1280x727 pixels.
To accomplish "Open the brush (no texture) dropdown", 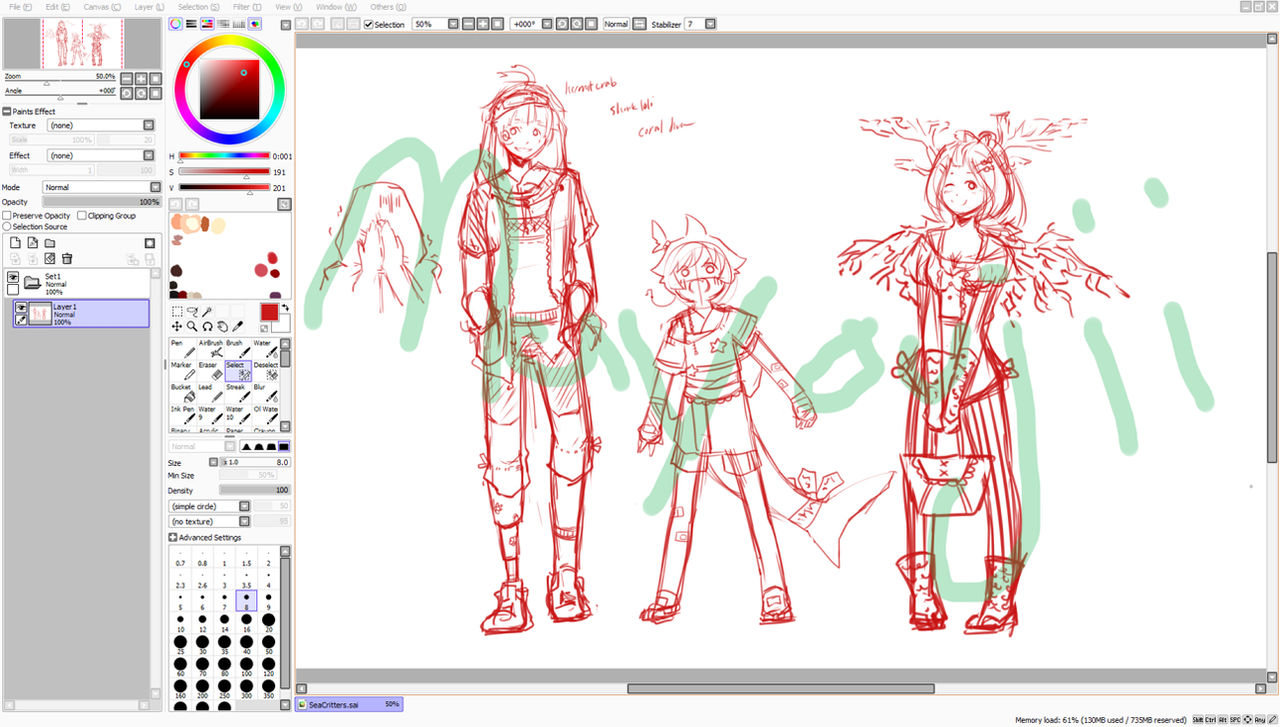I will (245, 522).
